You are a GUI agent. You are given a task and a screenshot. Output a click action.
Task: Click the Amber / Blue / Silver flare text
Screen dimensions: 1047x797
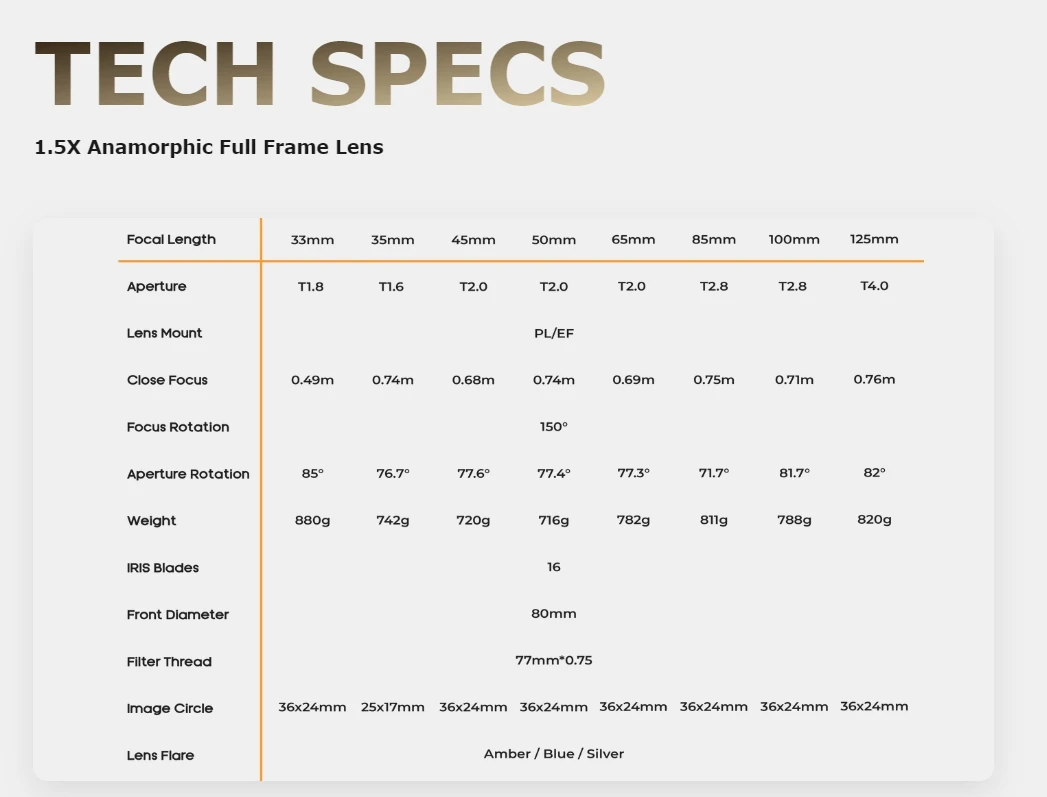[554, 754]
